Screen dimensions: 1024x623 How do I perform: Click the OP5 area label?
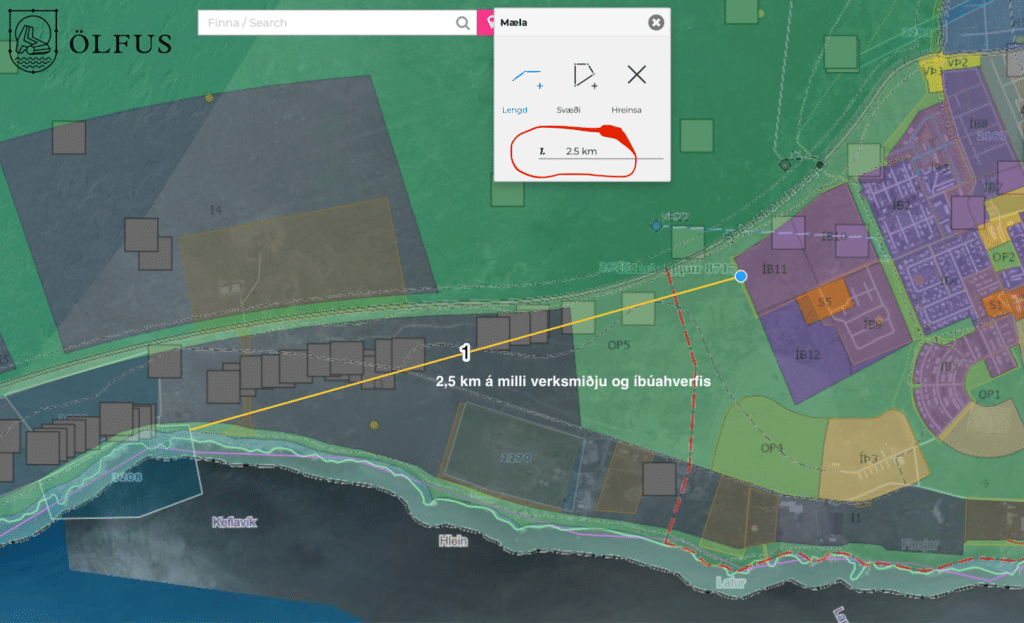pos(618,346)
